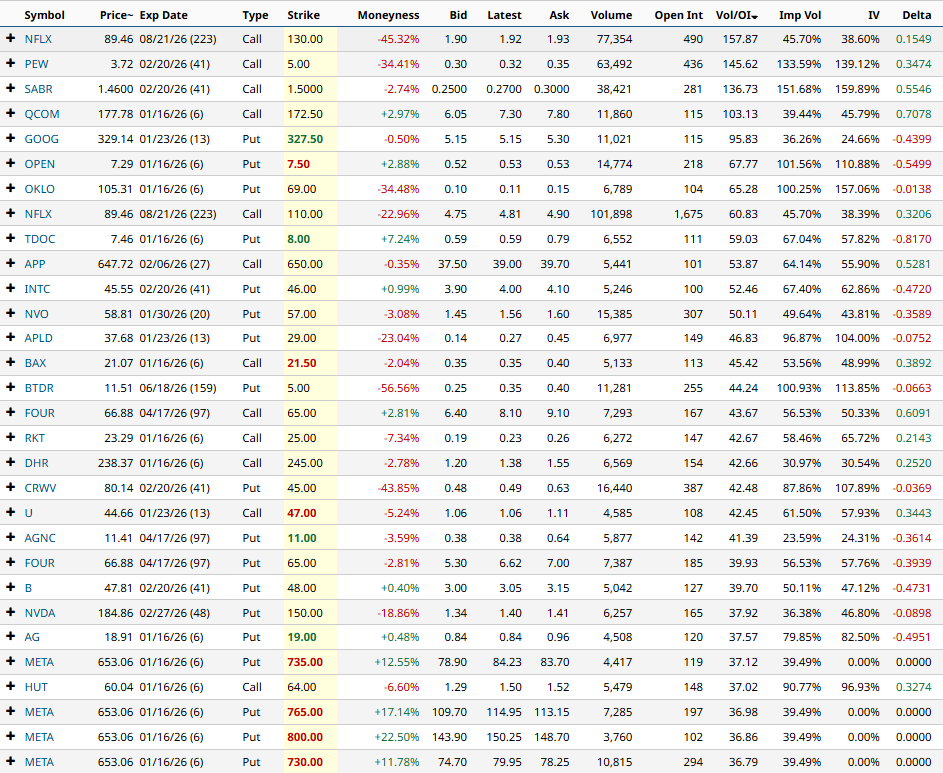Open the AG symbol link
The height and width of the screenshot is (773, 943).
click(32, 637)
